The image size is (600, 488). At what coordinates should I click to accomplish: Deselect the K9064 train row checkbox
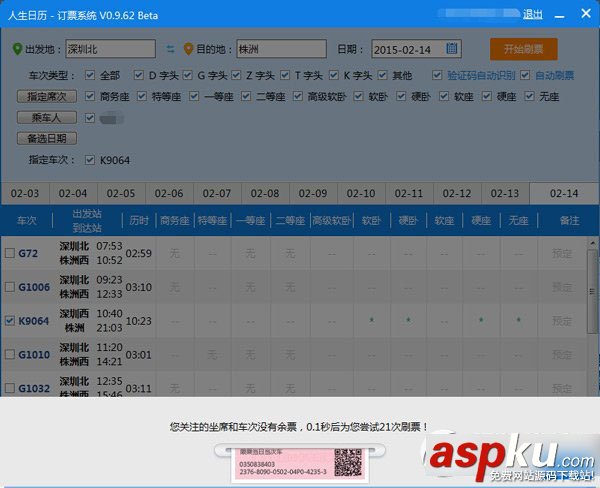10,320
